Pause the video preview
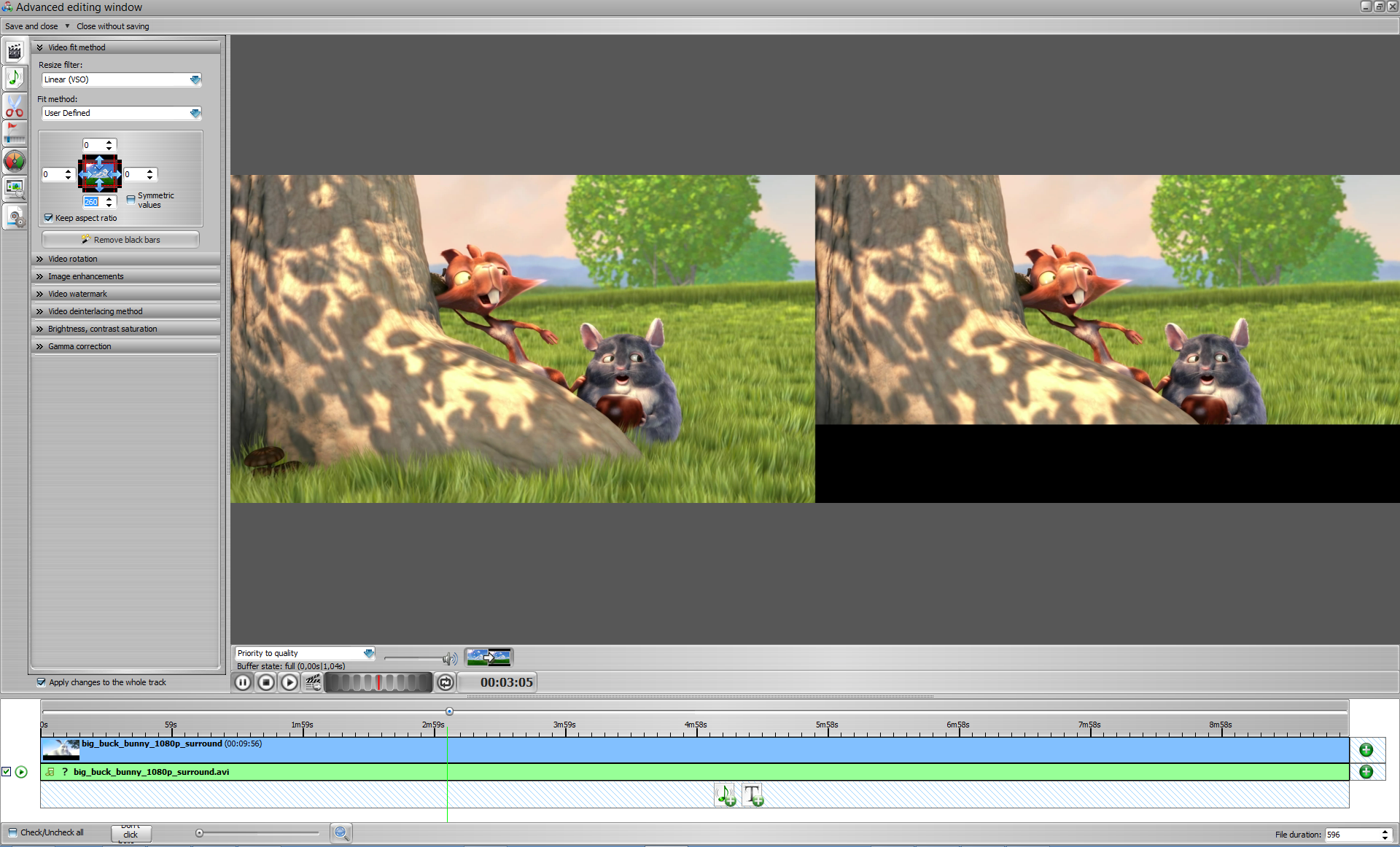The width and height of the screenshot is (1400, 847). pyautogui.click(x=243, y=682)
